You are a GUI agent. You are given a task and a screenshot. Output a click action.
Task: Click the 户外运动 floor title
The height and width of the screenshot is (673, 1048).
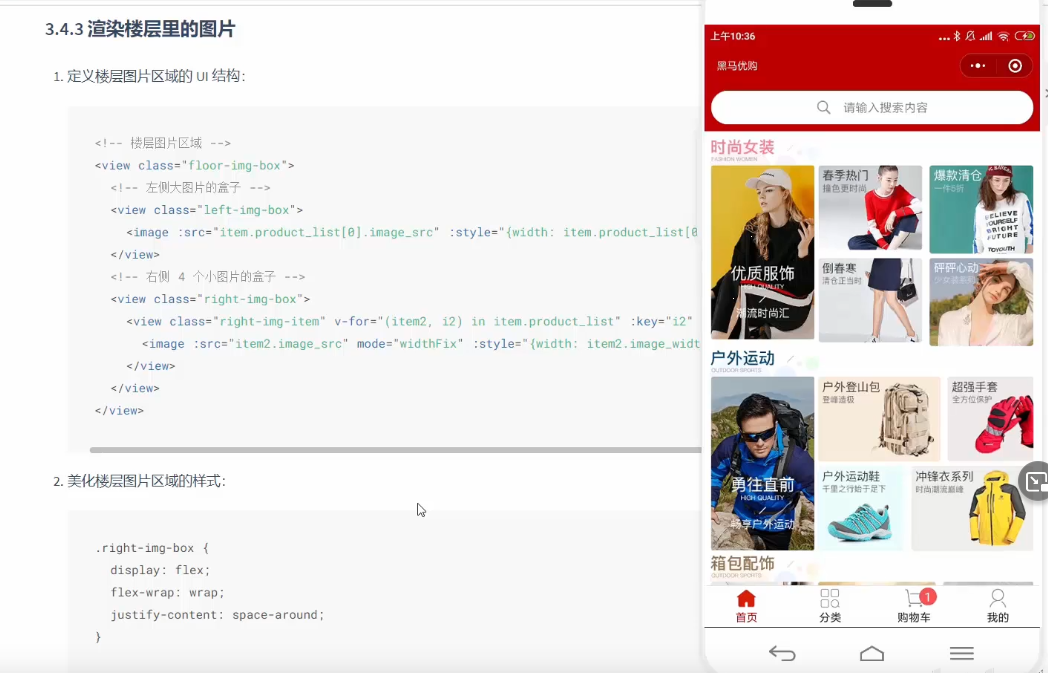(743, 359)
